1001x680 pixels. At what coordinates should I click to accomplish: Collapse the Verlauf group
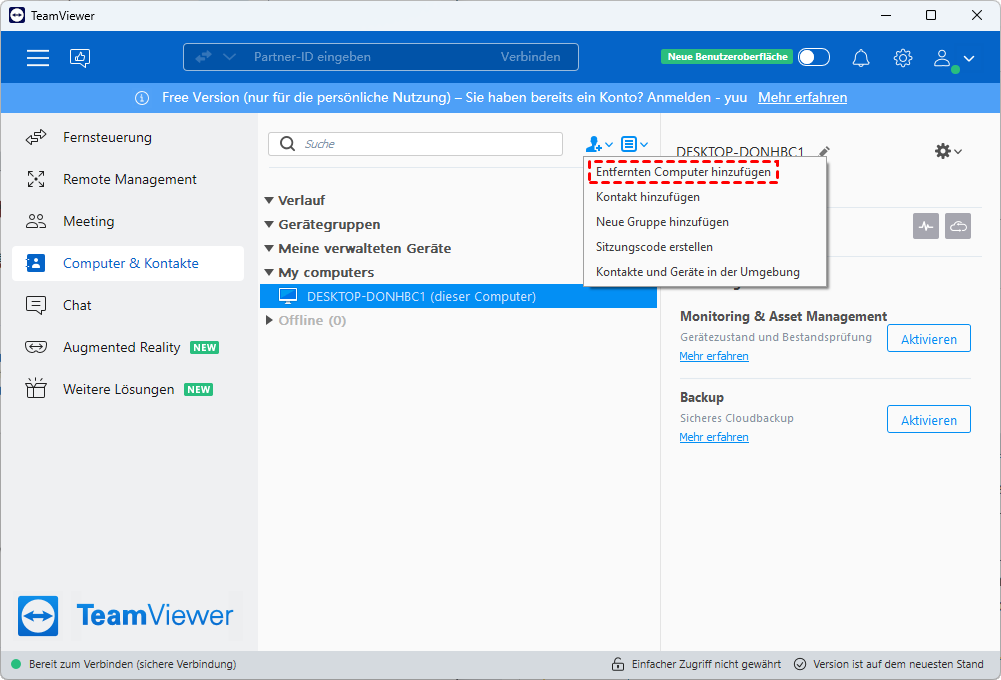(270, 200)
